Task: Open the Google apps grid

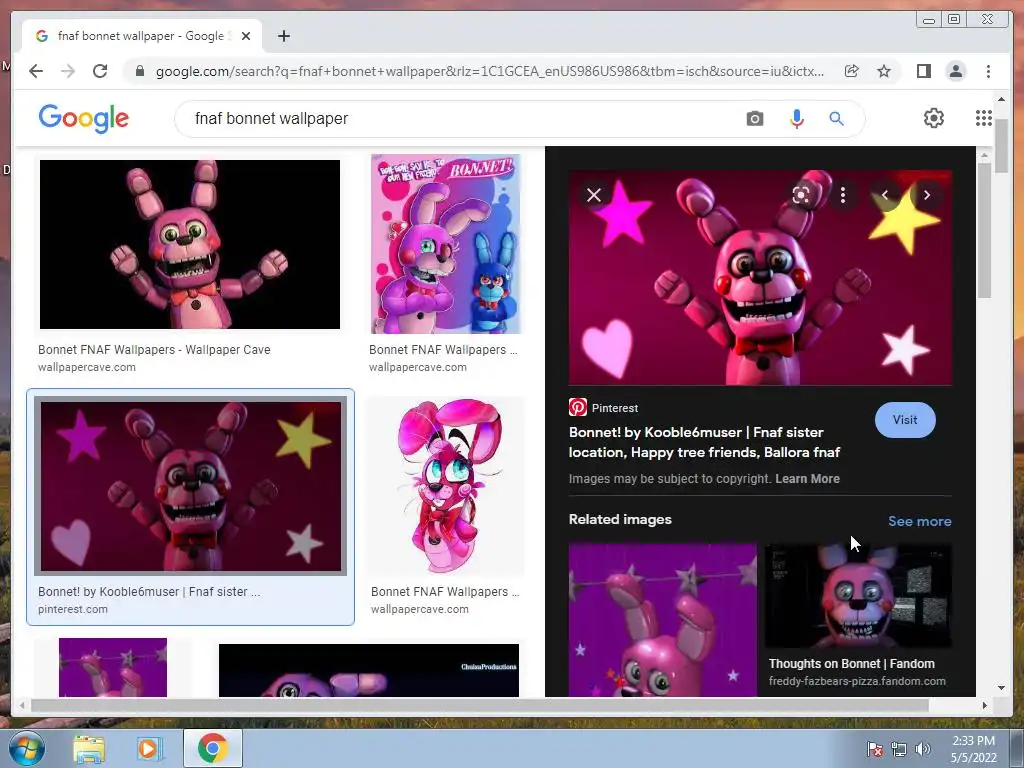Action: (984, 118)
